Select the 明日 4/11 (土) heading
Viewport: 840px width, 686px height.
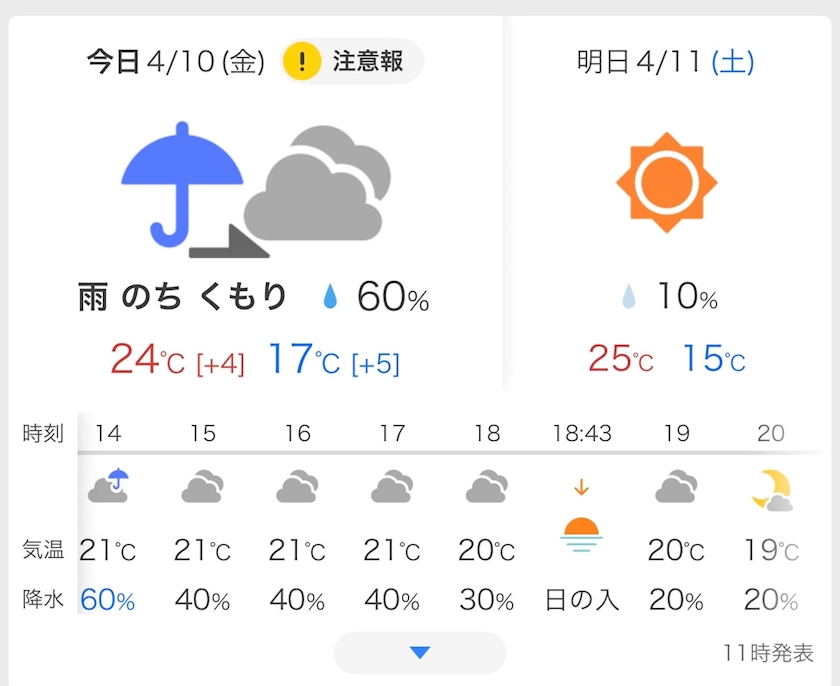pyautogui.click(x=665, y=62)
